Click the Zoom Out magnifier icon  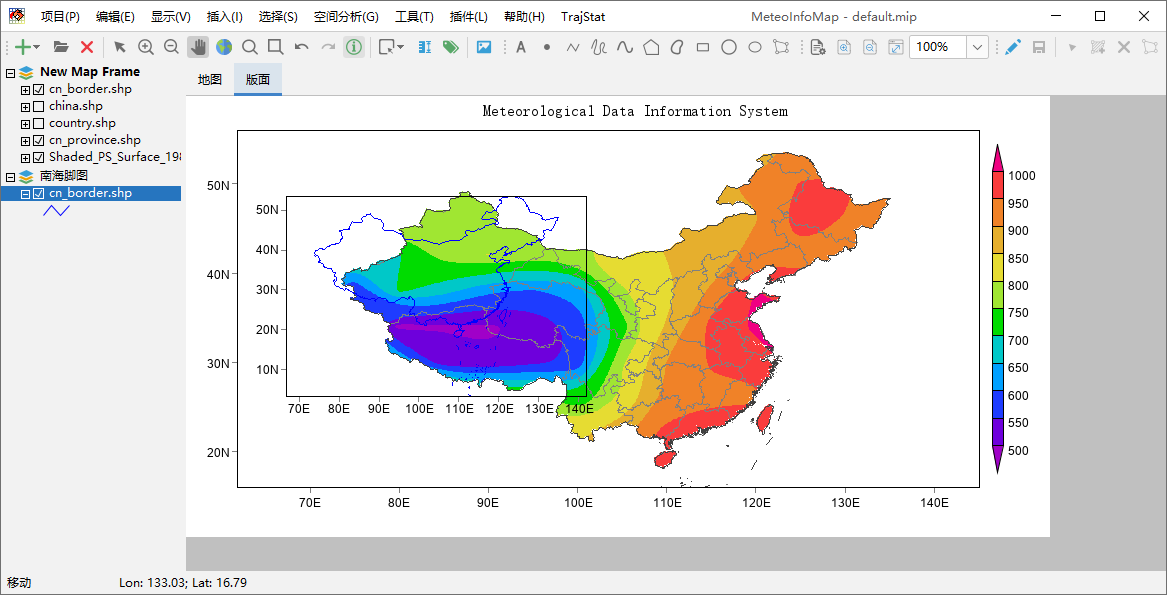tap(171, 47)
